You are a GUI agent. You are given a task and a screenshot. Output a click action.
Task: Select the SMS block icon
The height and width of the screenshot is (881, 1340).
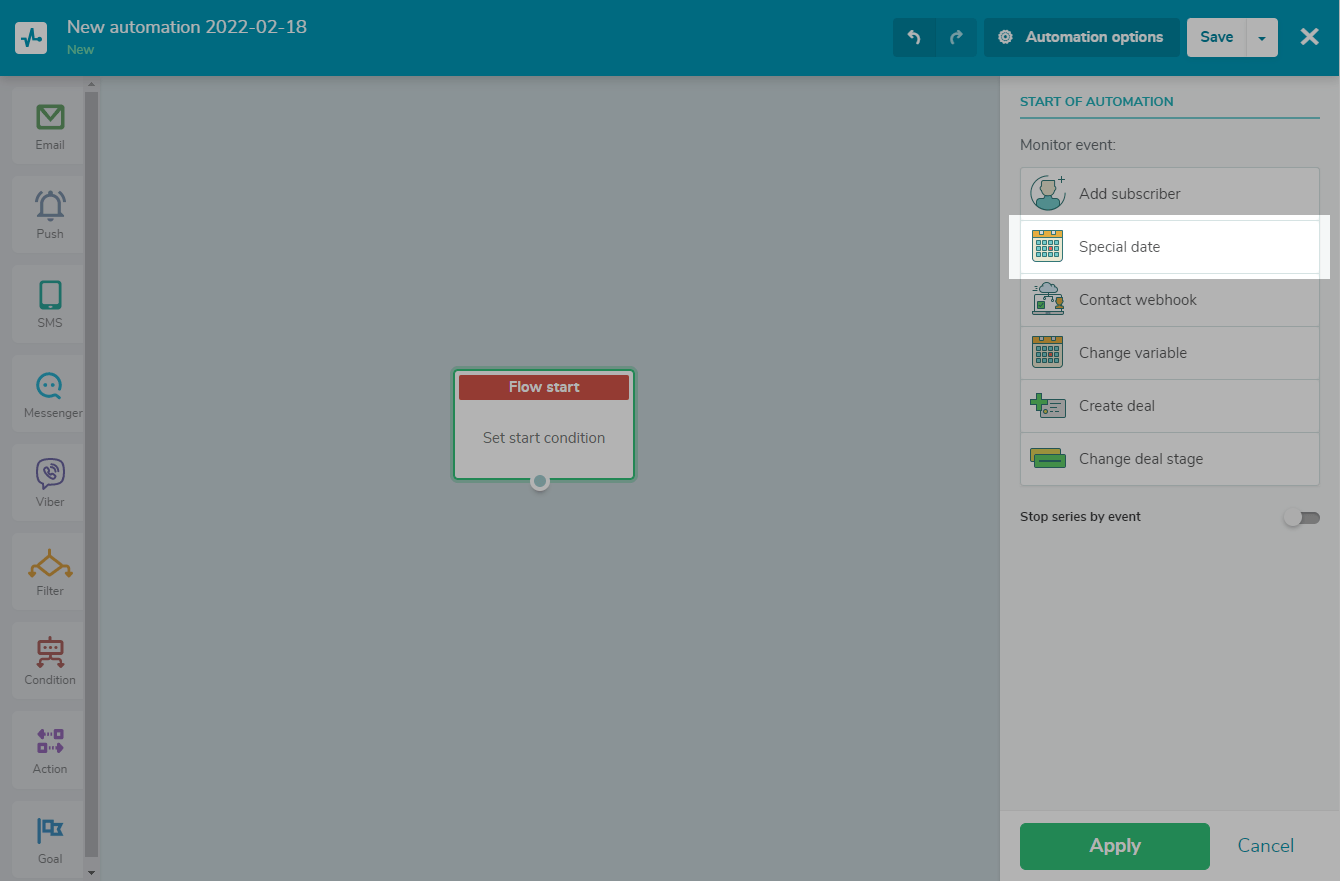50,296
